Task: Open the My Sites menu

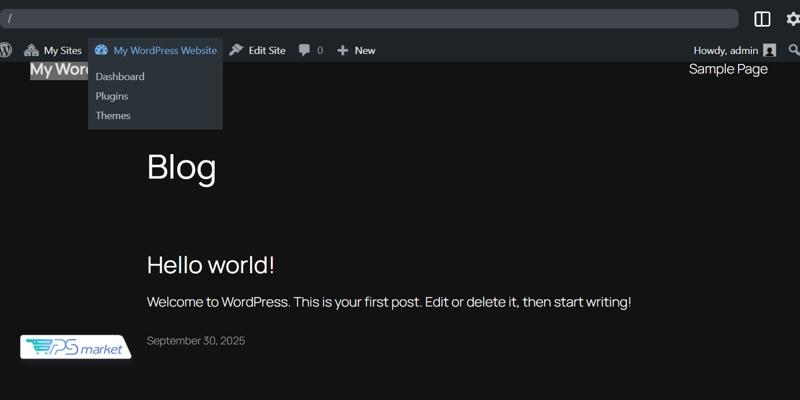Action: tap(53, 50)
